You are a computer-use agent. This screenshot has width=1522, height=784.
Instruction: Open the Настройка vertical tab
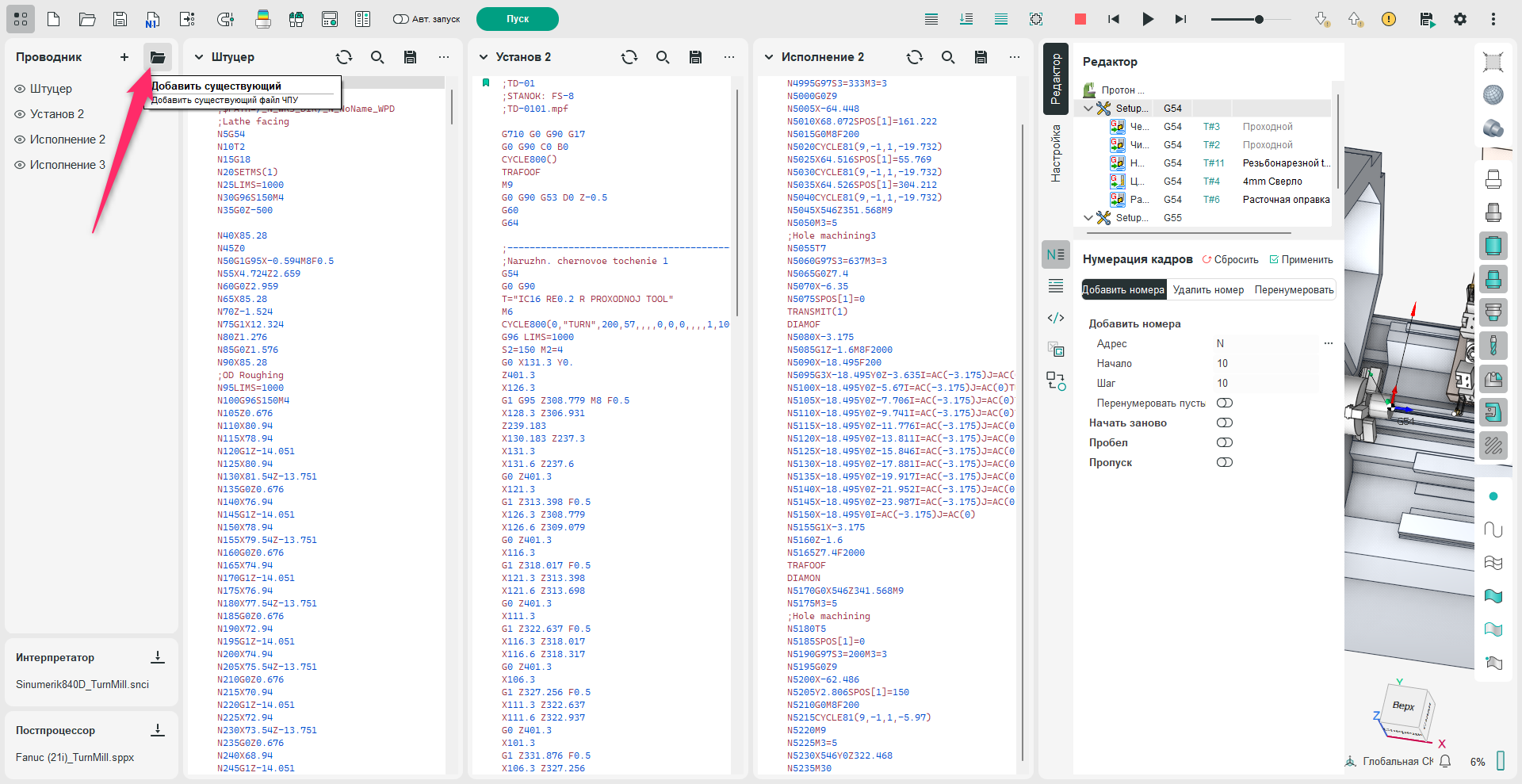point(1056,154)
